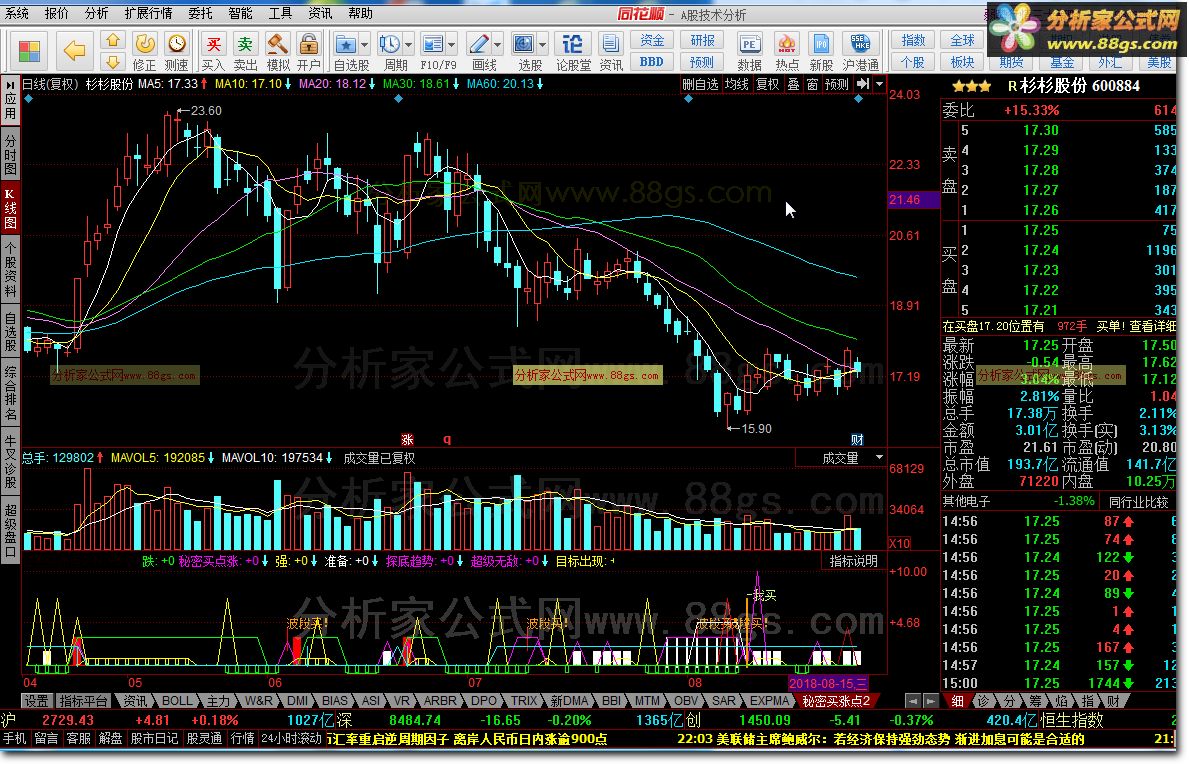
Task: Toggle the 窗 window layout option
Action: (x=812, y=84)
